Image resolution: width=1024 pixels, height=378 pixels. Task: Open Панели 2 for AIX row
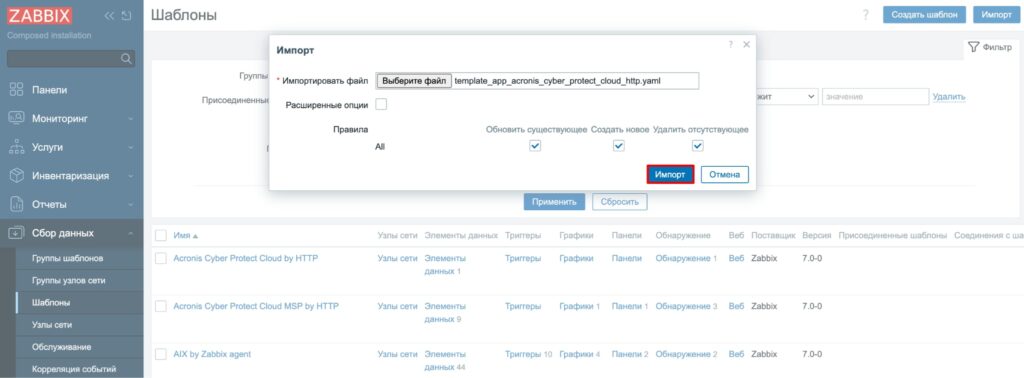(x=630, y=354)
